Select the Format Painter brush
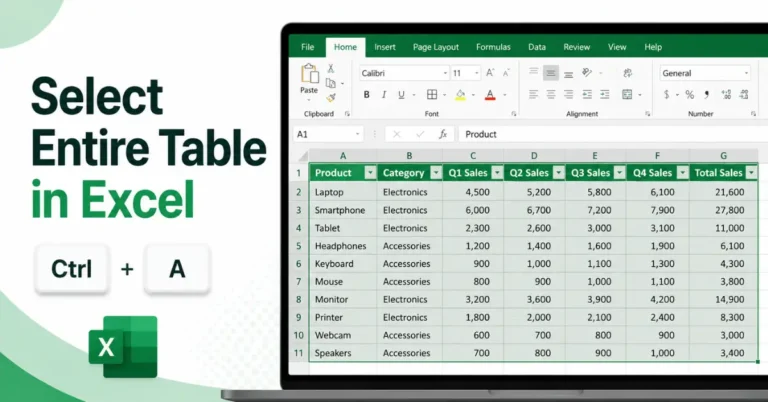The image size is (768, 402). pyautogui.click(x=331, y=98)
